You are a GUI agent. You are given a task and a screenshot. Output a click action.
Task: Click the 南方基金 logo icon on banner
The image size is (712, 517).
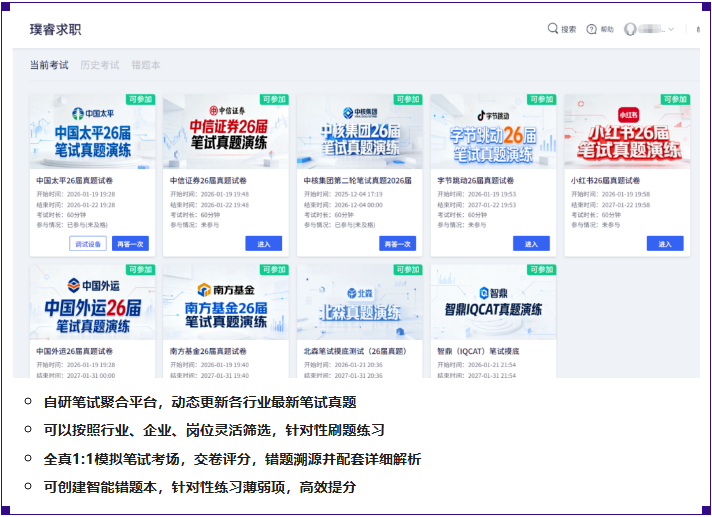tap(204, 290)
